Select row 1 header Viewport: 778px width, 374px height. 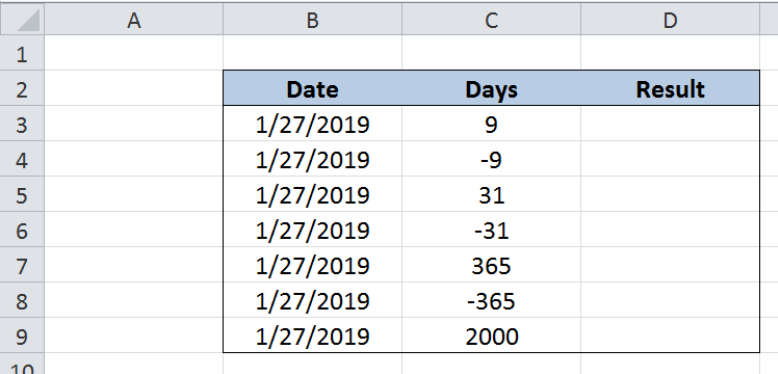(x=22, y=53)
